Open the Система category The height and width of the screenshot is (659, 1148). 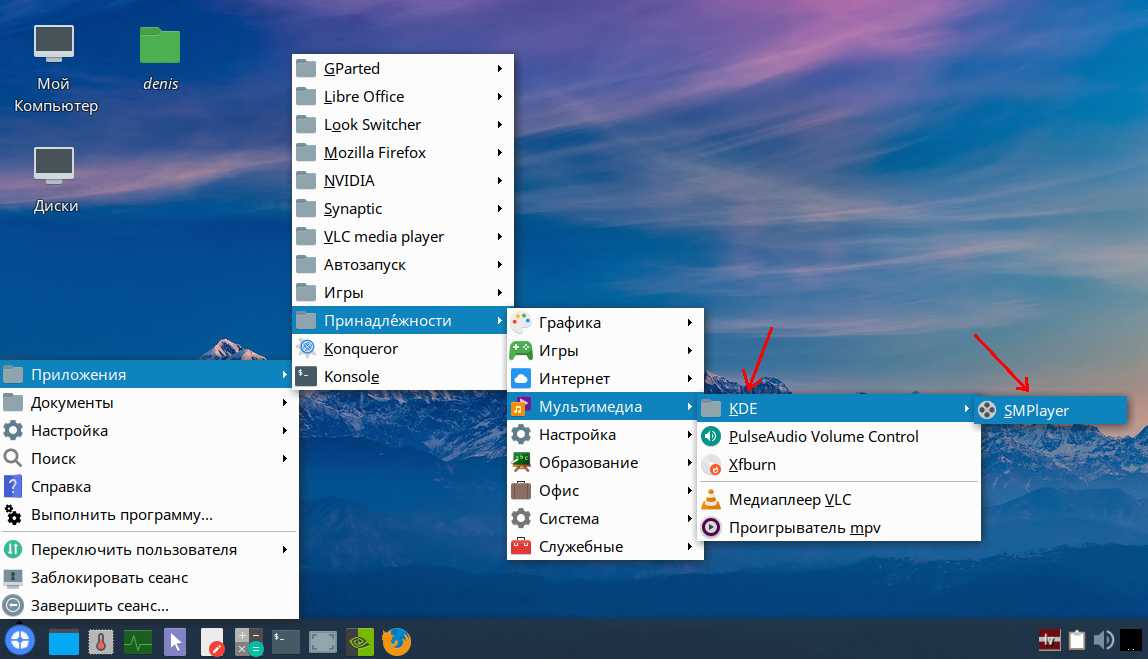click(603, 518)
